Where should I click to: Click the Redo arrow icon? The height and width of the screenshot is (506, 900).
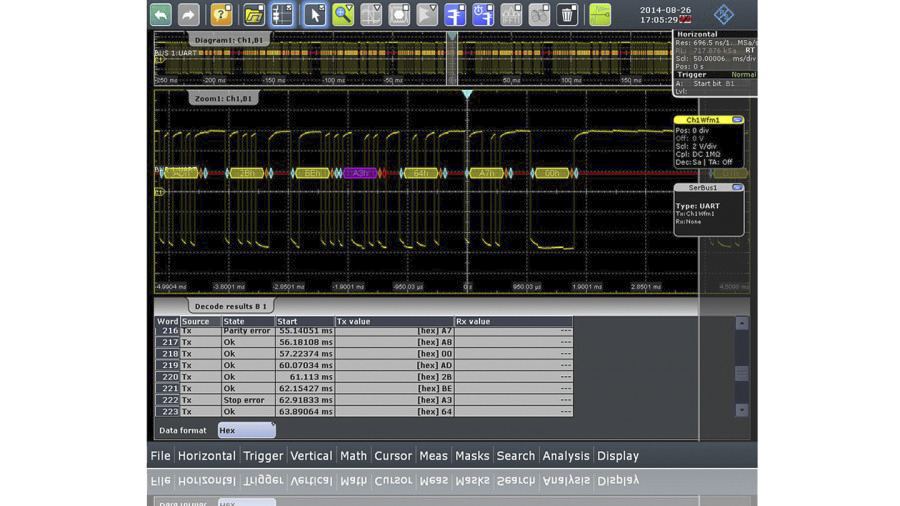[x=188, y=14]
